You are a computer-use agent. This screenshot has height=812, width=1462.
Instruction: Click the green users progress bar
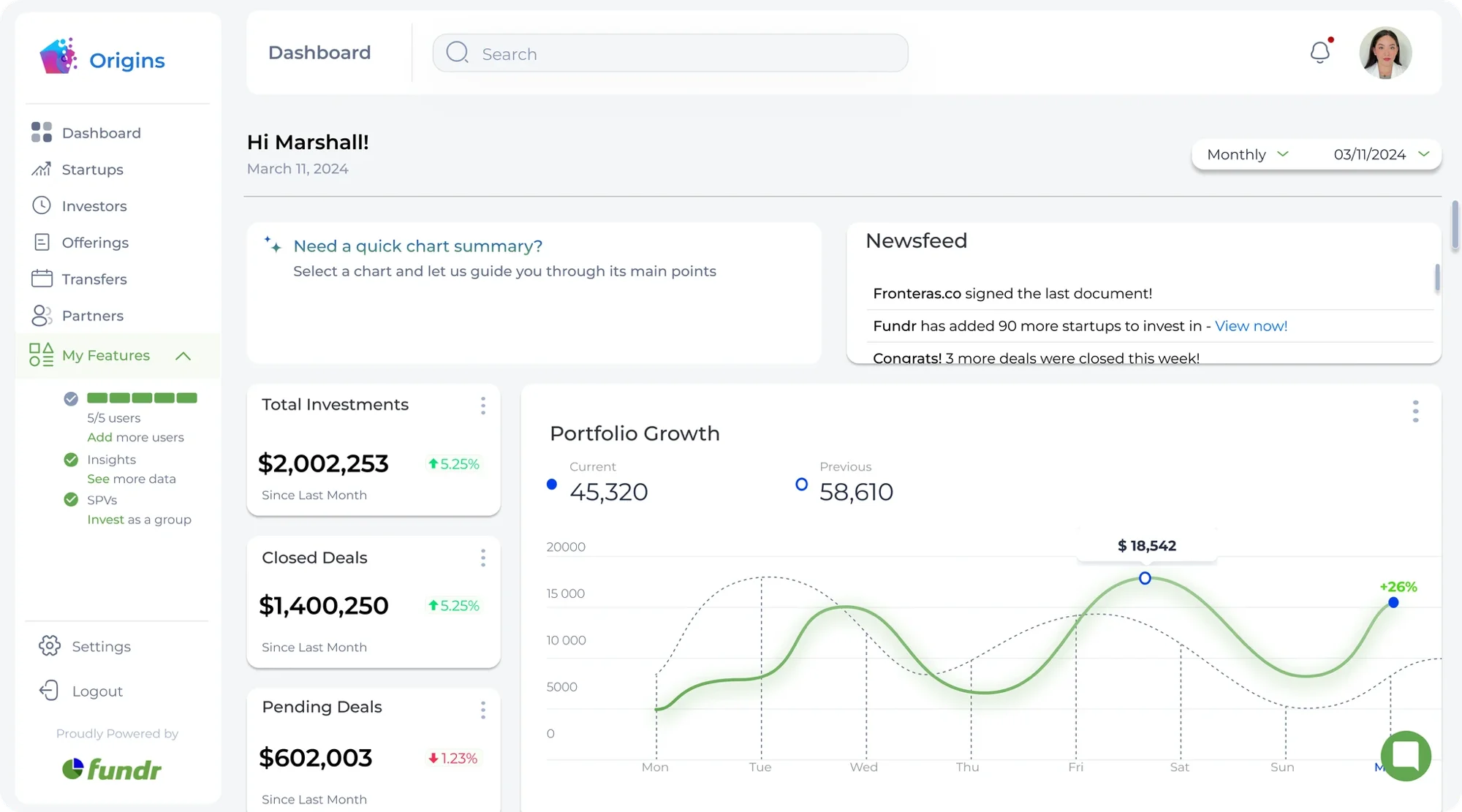pos(142,398)
